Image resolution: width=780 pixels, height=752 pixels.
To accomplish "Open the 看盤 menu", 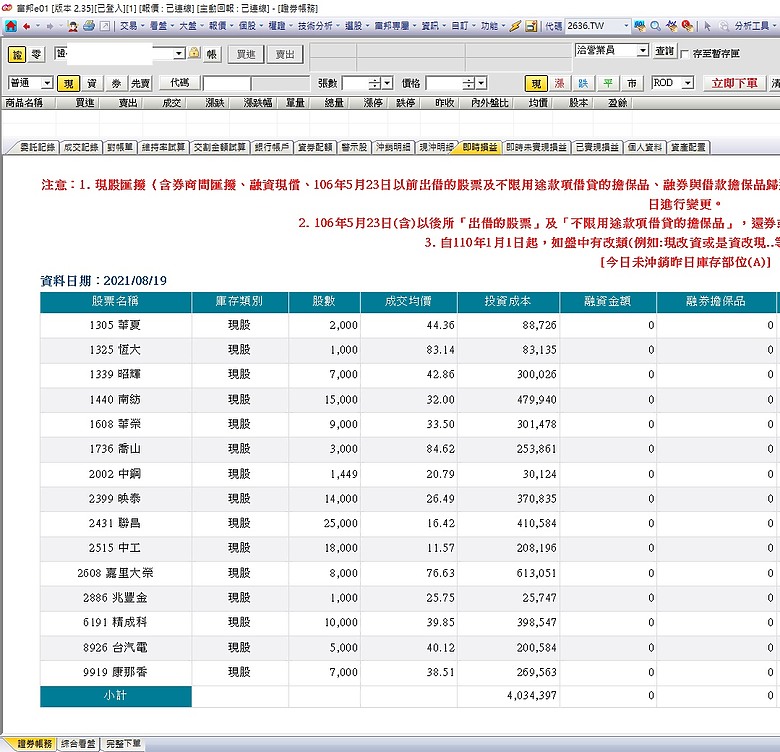I will (162, 26).
